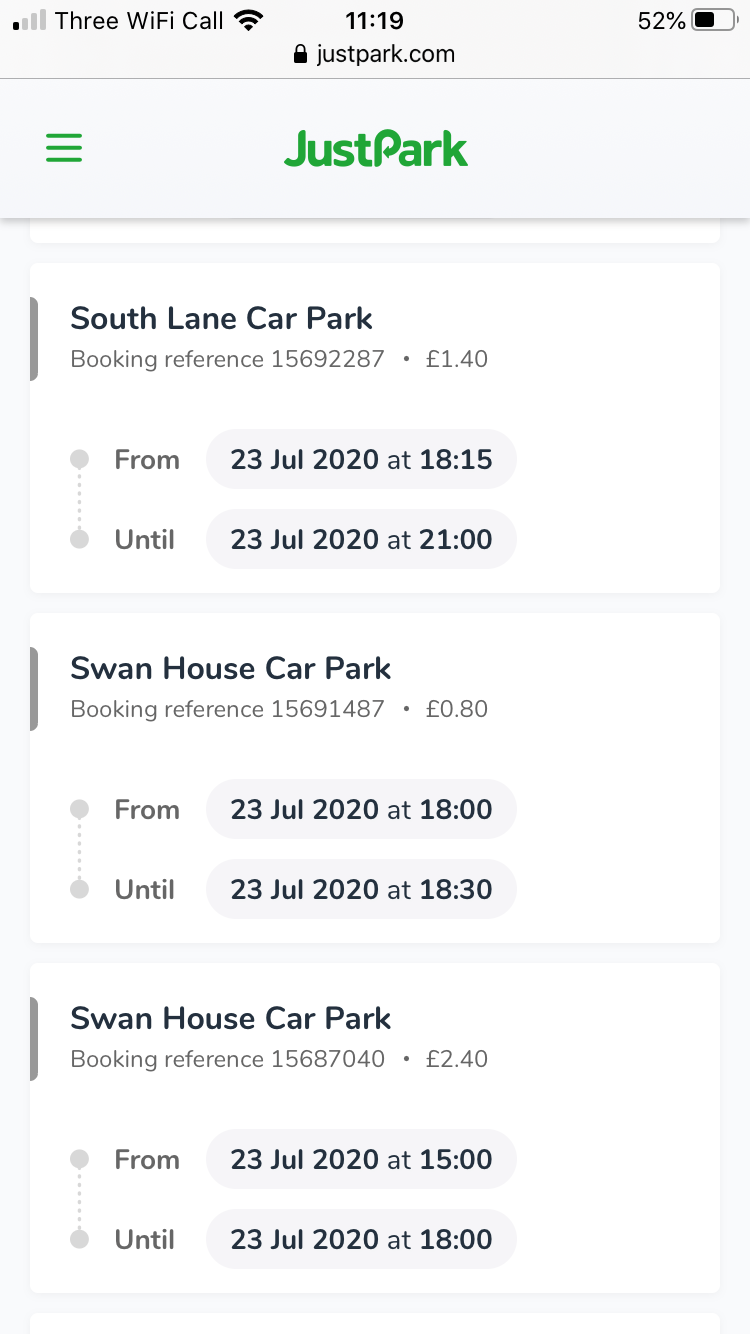Open Swan House booking costing £2.40
The image size is (750, 1334).
(230, 1019)
